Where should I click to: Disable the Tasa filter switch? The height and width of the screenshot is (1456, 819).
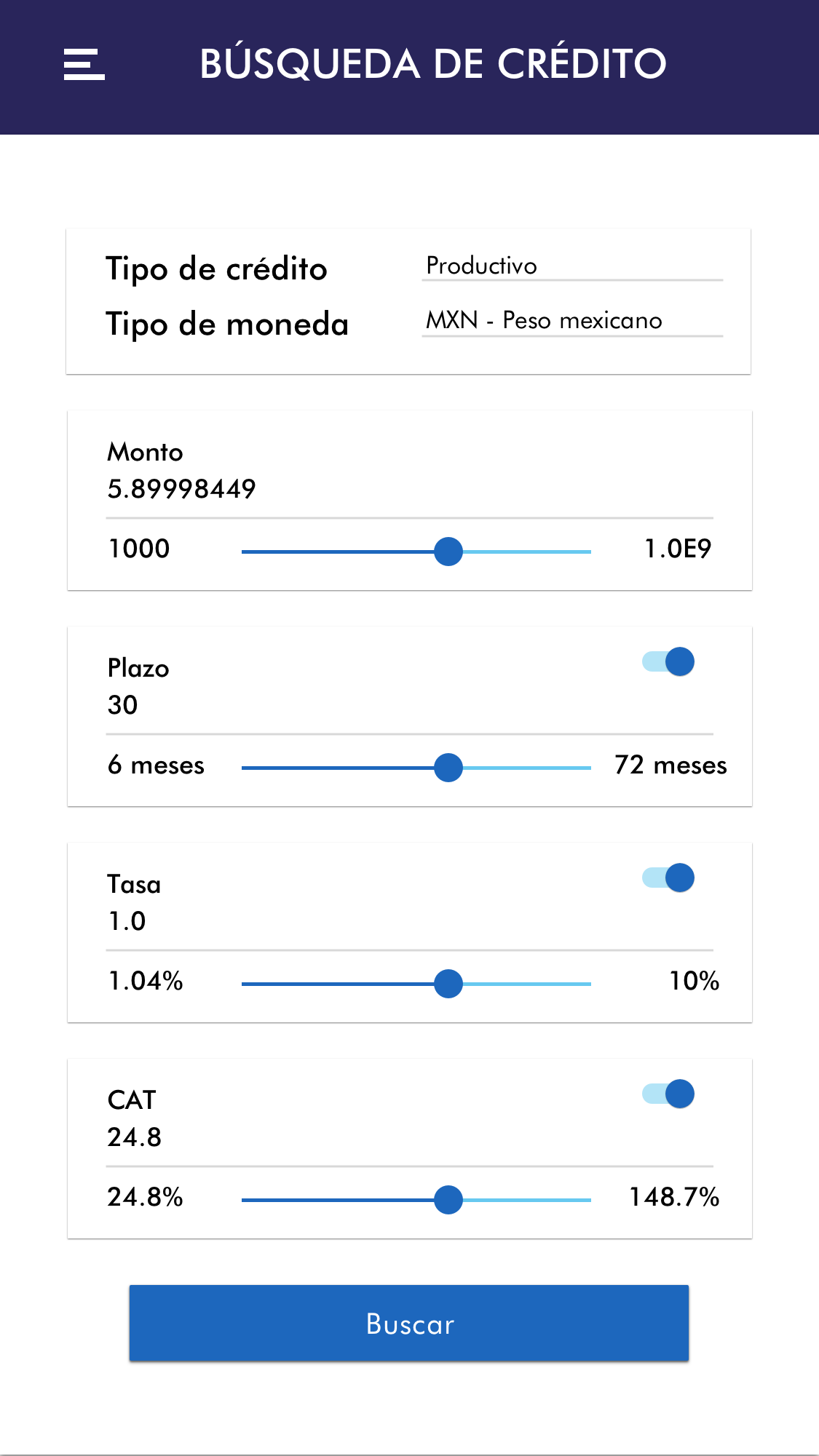click(x=668, y=878)
